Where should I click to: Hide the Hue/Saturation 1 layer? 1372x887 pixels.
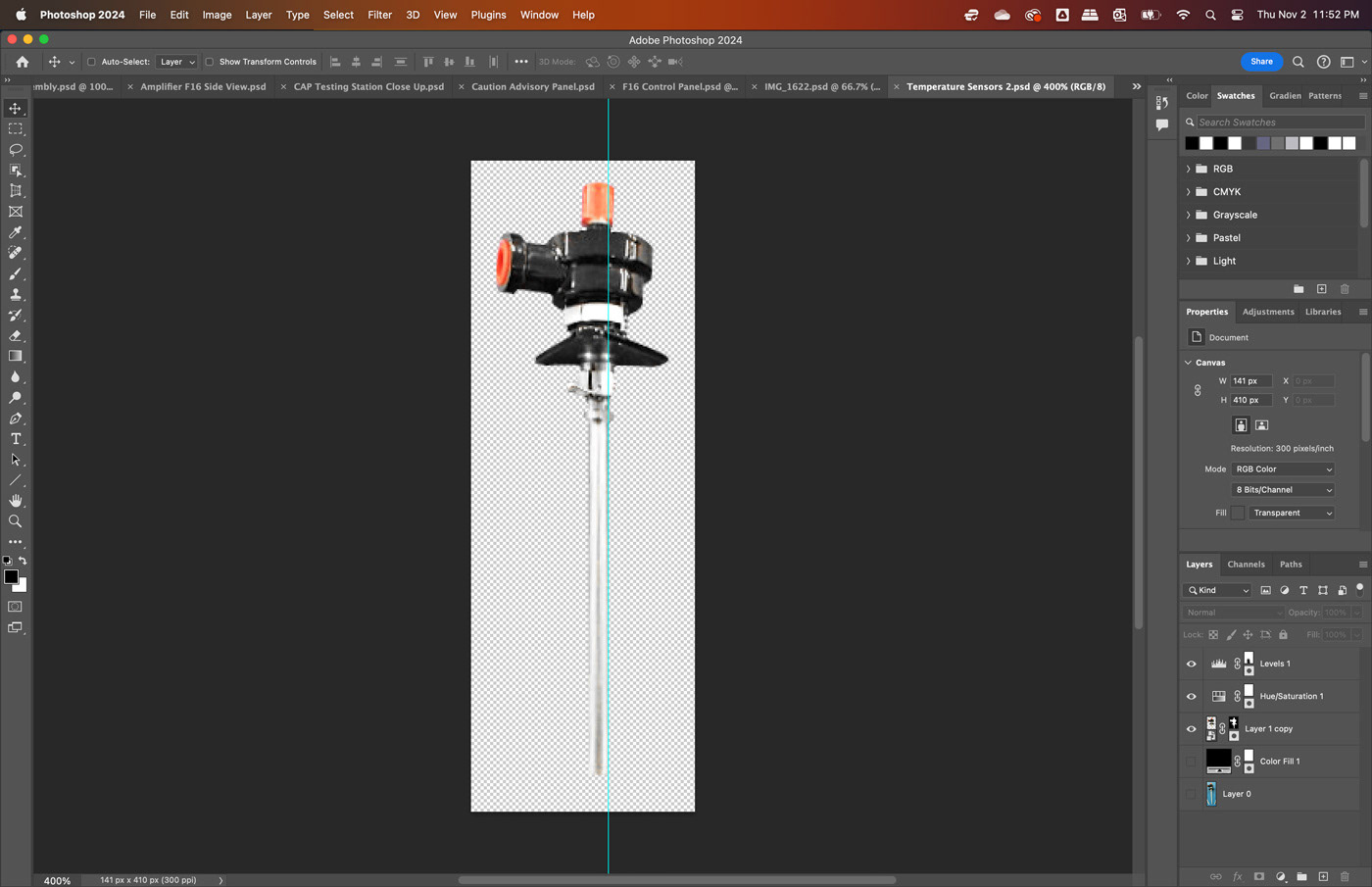(x=1192, y=696)
